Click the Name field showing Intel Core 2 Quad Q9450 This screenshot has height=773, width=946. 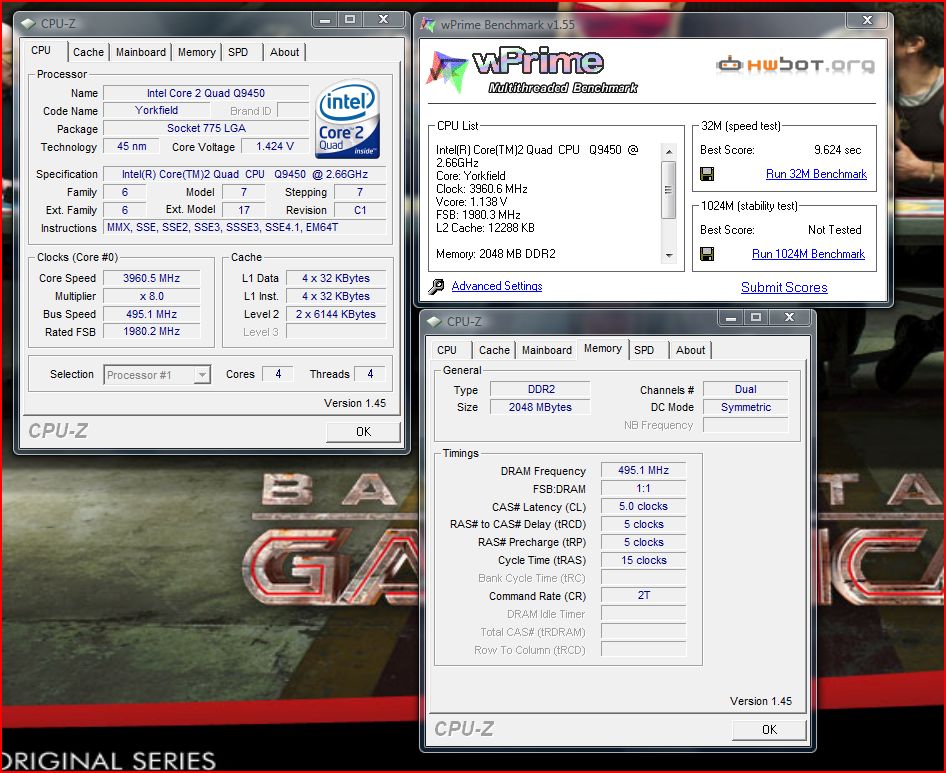(x=206, y=93)
